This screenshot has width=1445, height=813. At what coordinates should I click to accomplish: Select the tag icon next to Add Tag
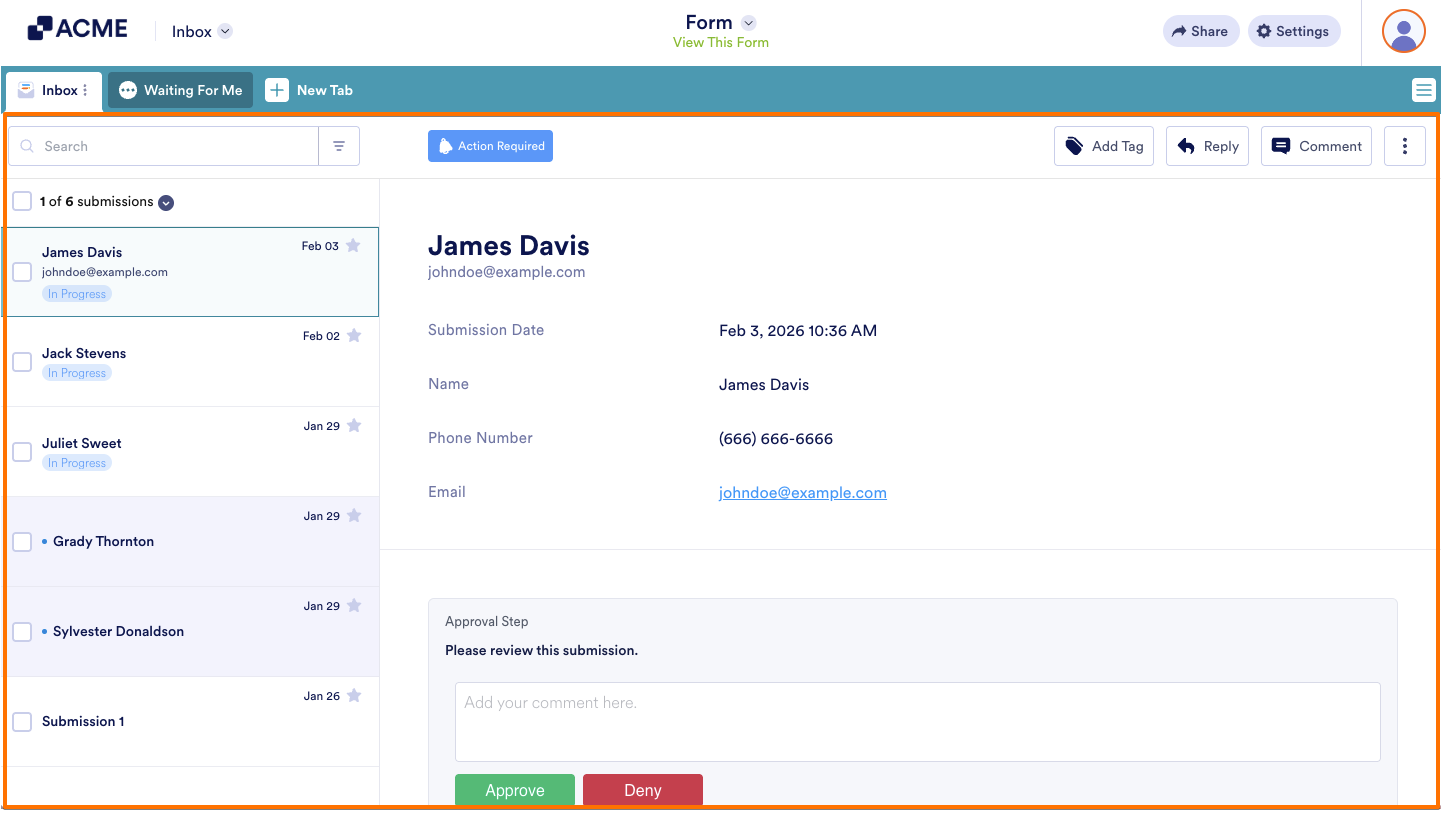(1073, 145)
